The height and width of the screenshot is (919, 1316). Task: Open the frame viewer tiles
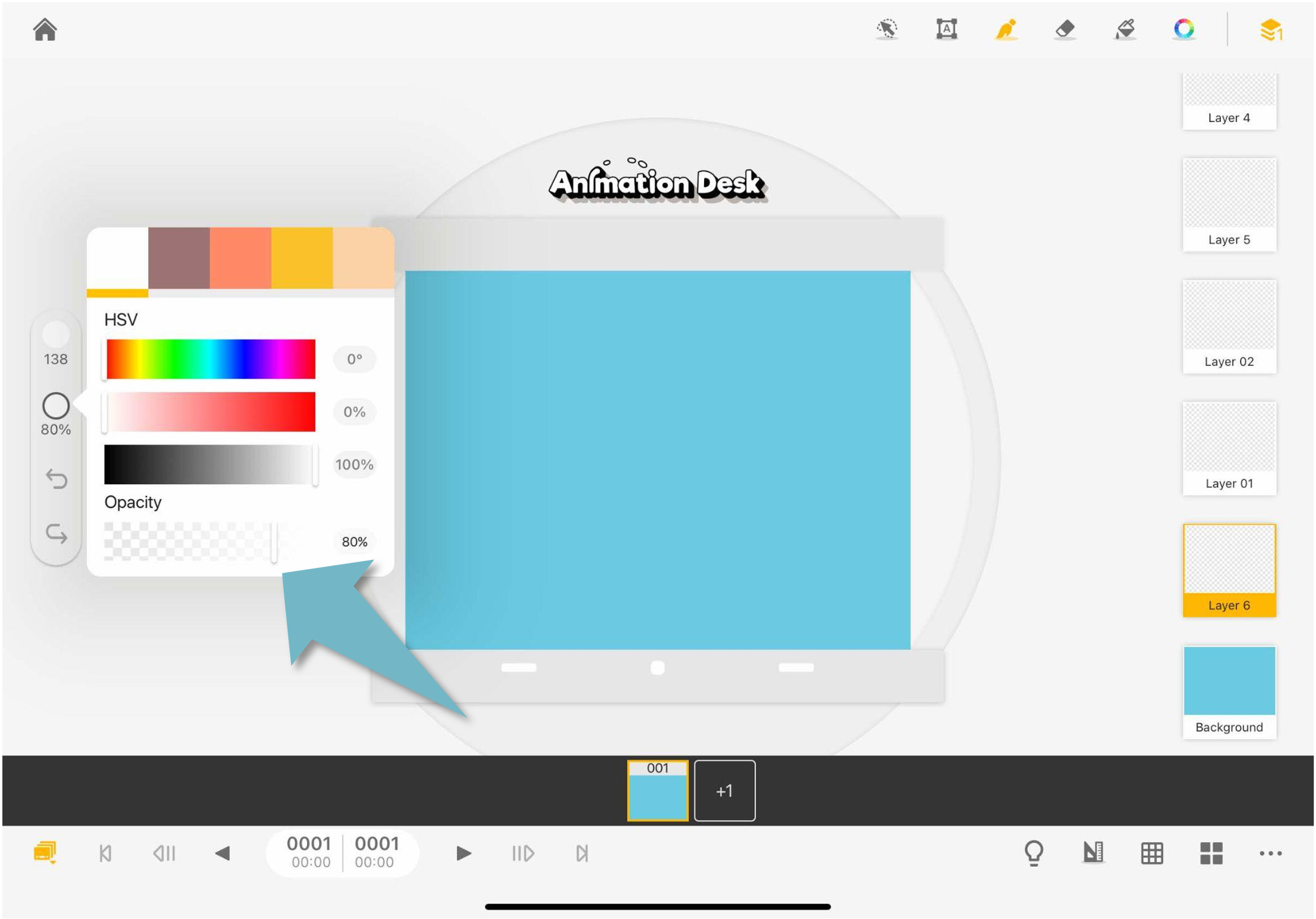pyautogui.click(x=1211, y=853)
